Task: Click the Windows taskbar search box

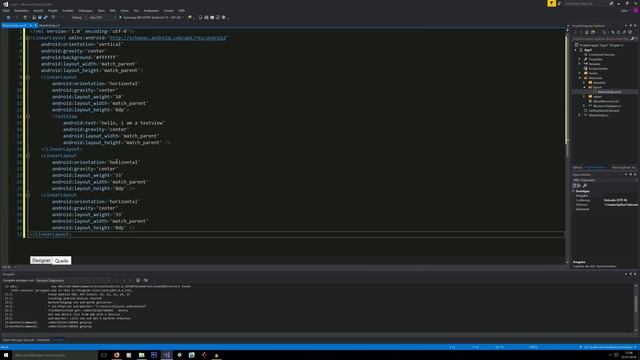Action: point(55,355)
